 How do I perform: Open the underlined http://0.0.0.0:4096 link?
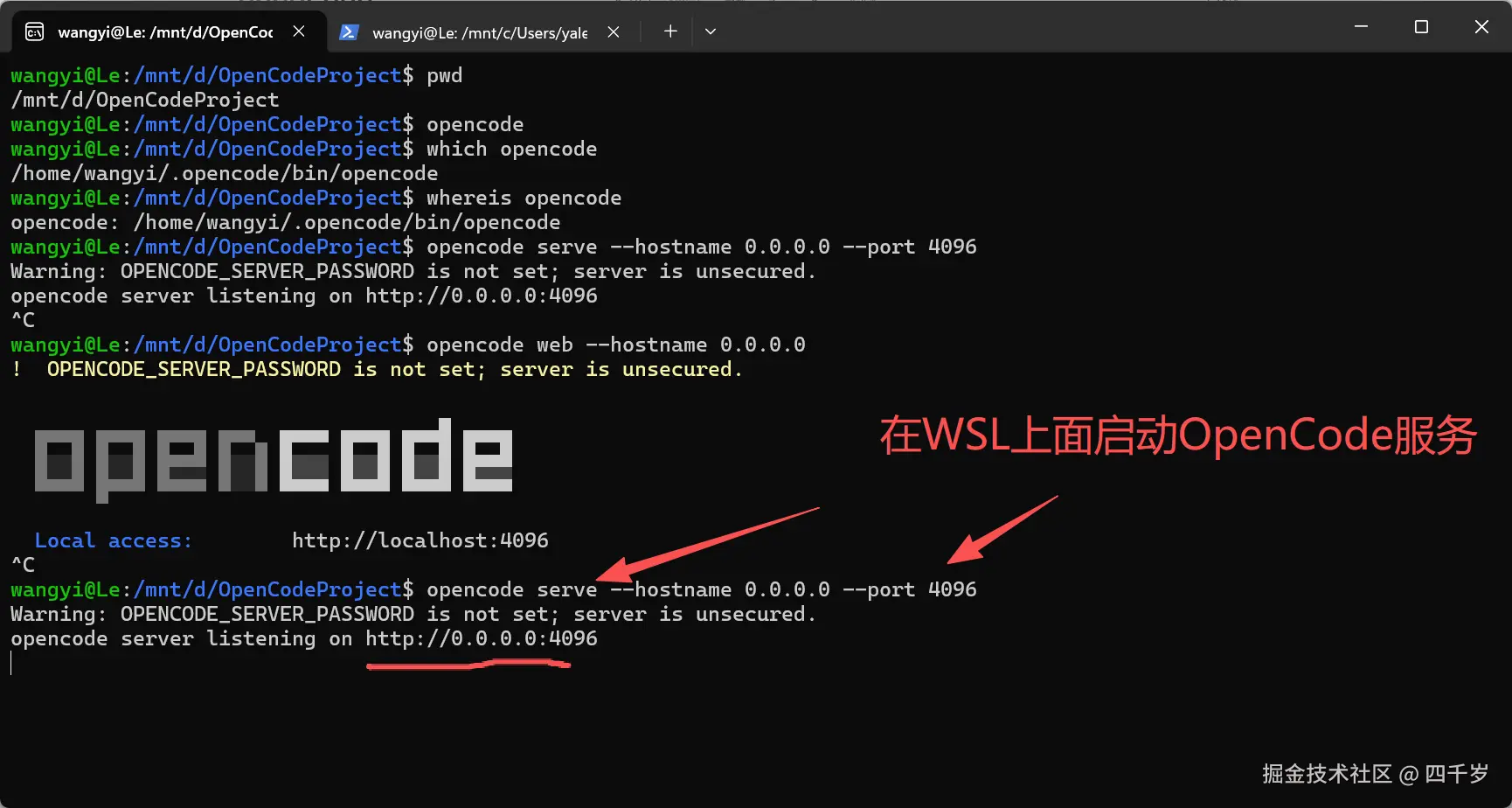pos(482,639)
